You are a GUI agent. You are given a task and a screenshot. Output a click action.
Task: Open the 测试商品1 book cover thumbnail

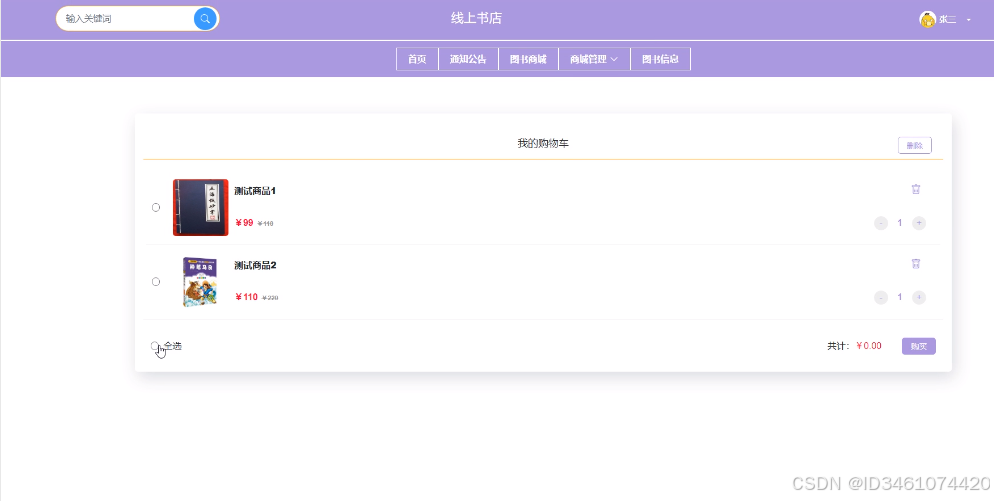200,207
